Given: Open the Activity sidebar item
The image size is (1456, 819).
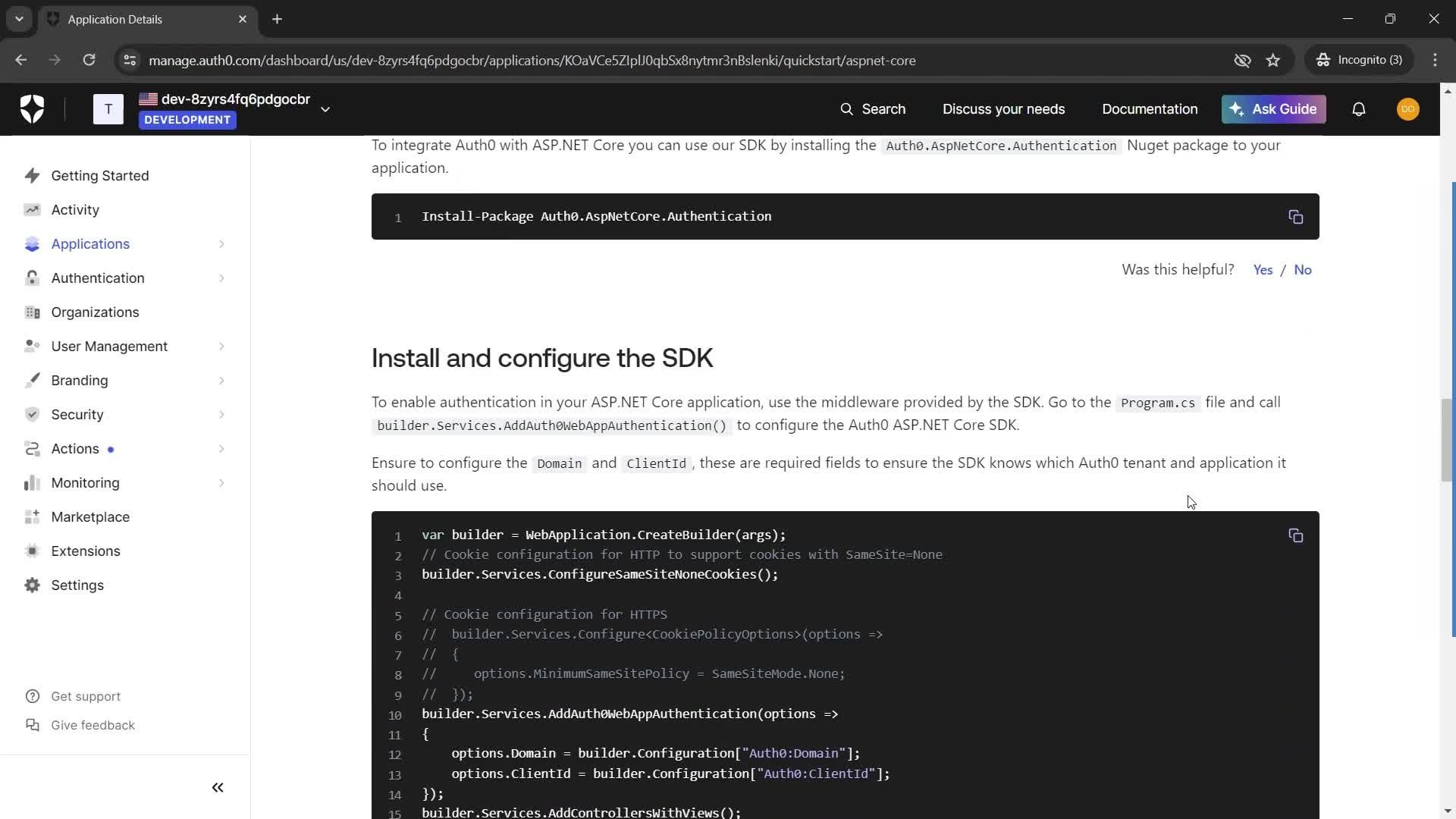Looking at the screenshot, I should click(x=75, y=210).
